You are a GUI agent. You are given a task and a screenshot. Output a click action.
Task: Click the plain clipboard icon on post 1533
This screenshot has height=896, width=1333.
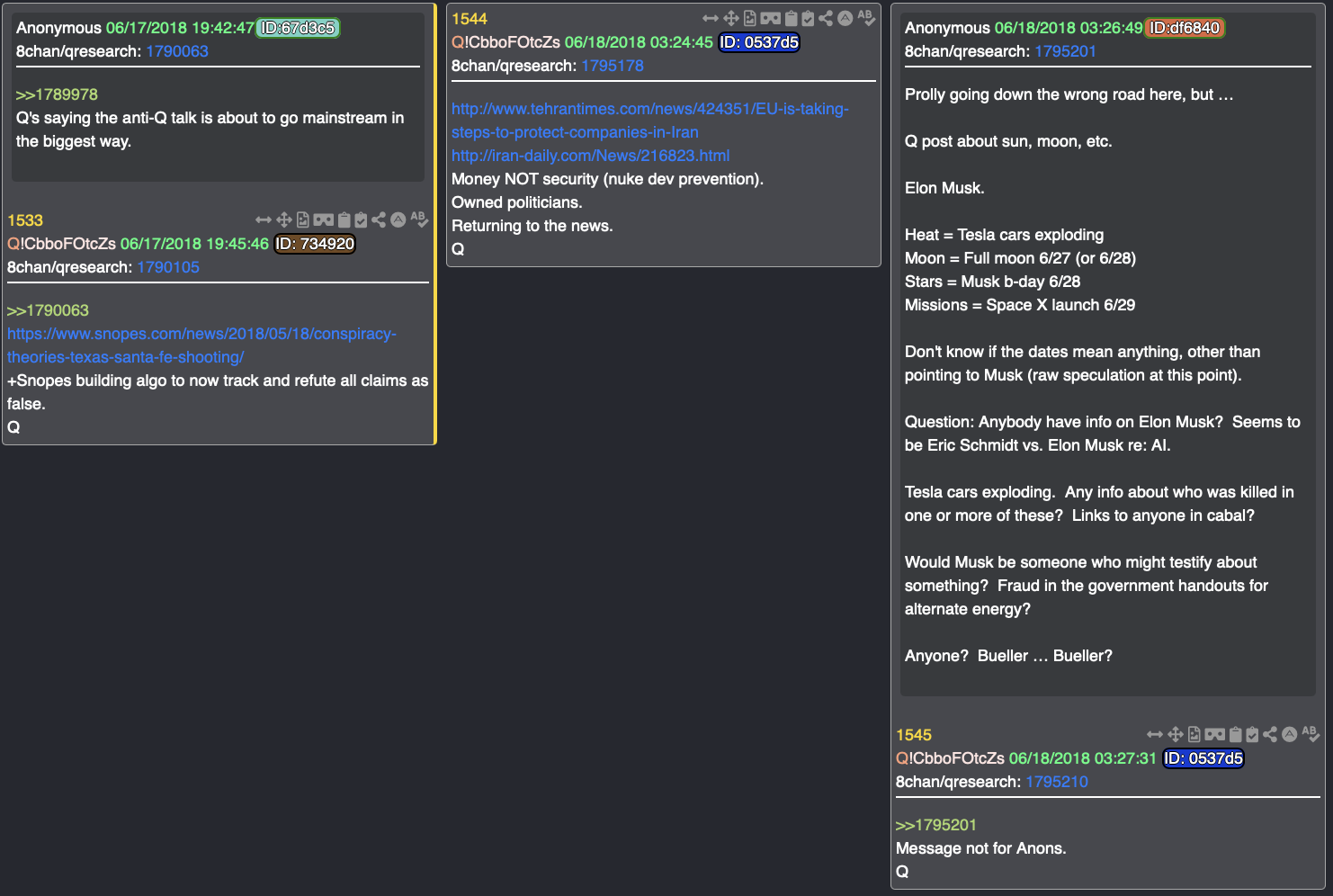pyautogui.click(x=344, y=220)
